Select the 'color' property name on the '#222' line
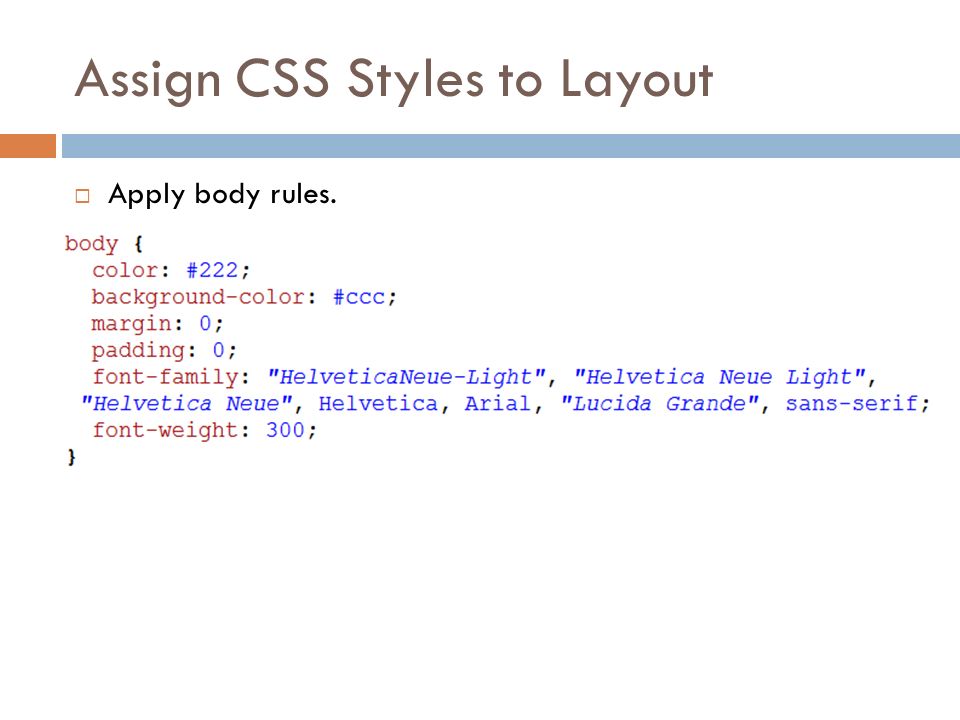The height and width of the screenshot is (720, 960). (x=126, y=270)
